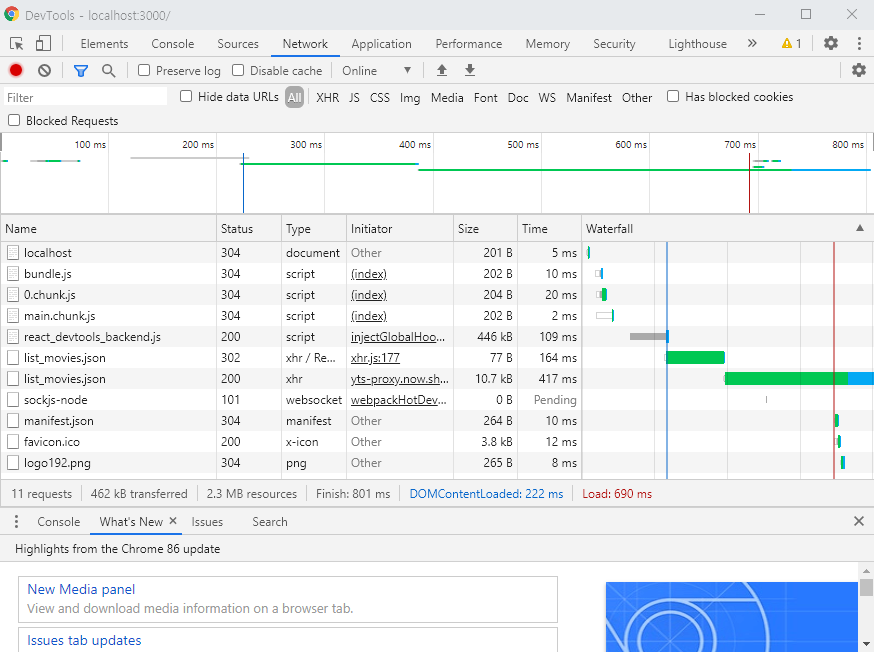
Task: Open the Application panel
Action: point(381,44)
